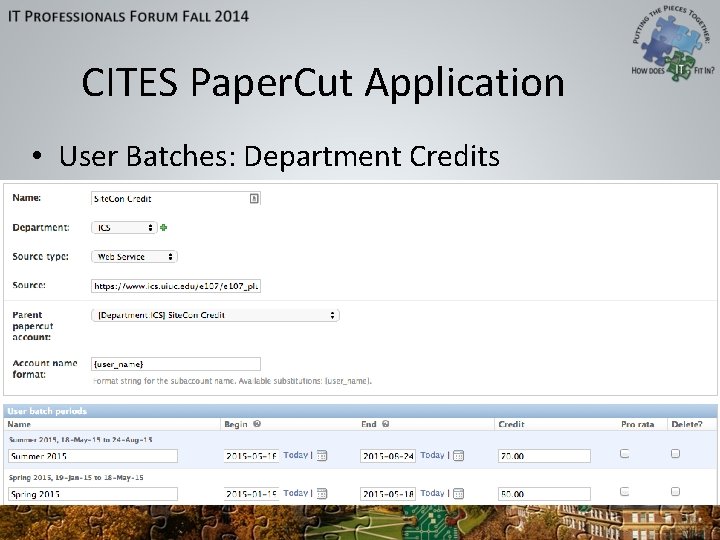This screenshot has height=540, width=720.
Task: Click the Name column header in periods table
Action: coord(19,424)
